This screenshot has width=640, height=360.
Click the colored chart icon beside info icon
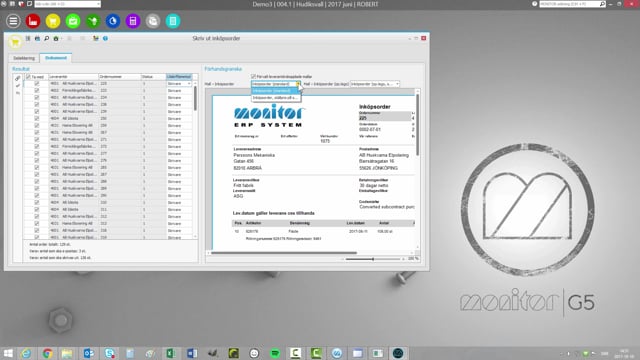pyautogui.click(x=96, y=38)
